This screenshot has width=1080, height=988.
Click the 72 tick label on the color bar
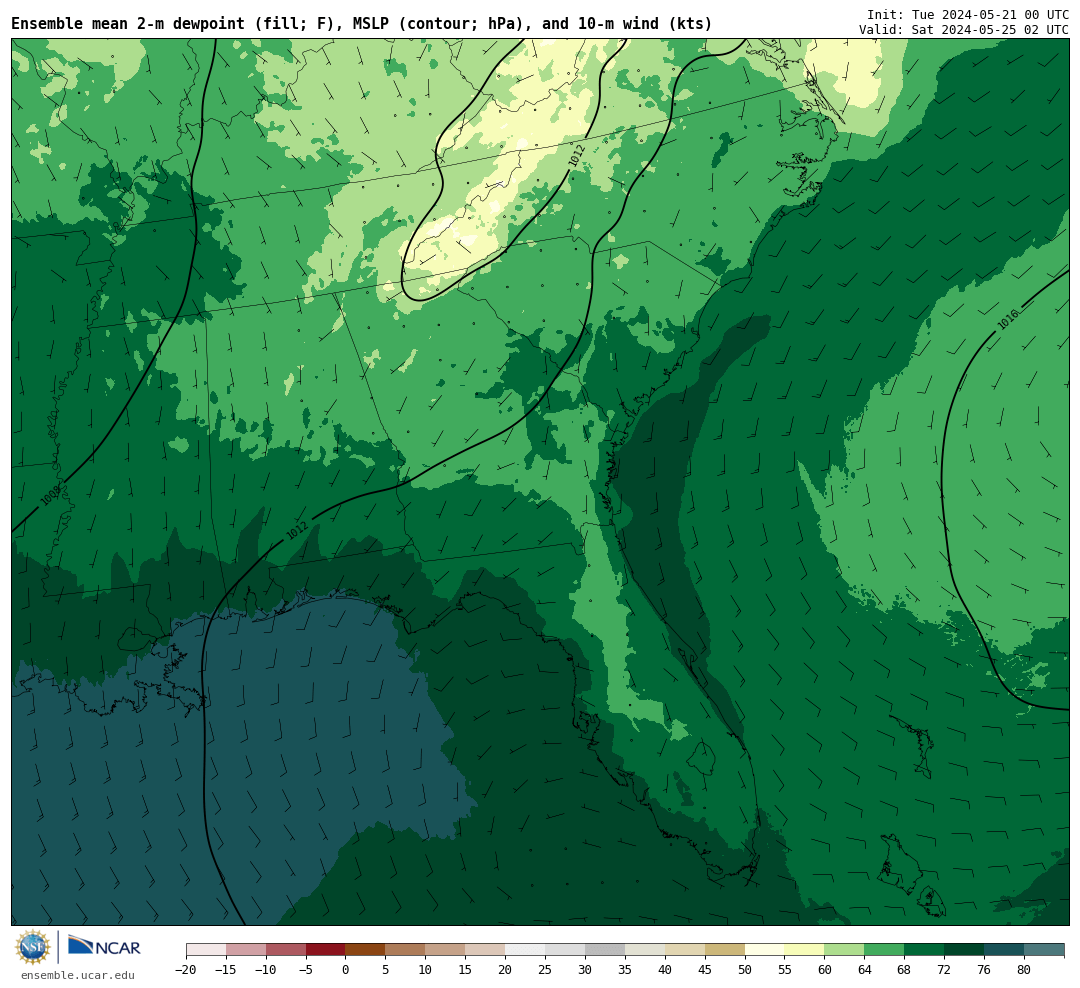tap(945, 970)
